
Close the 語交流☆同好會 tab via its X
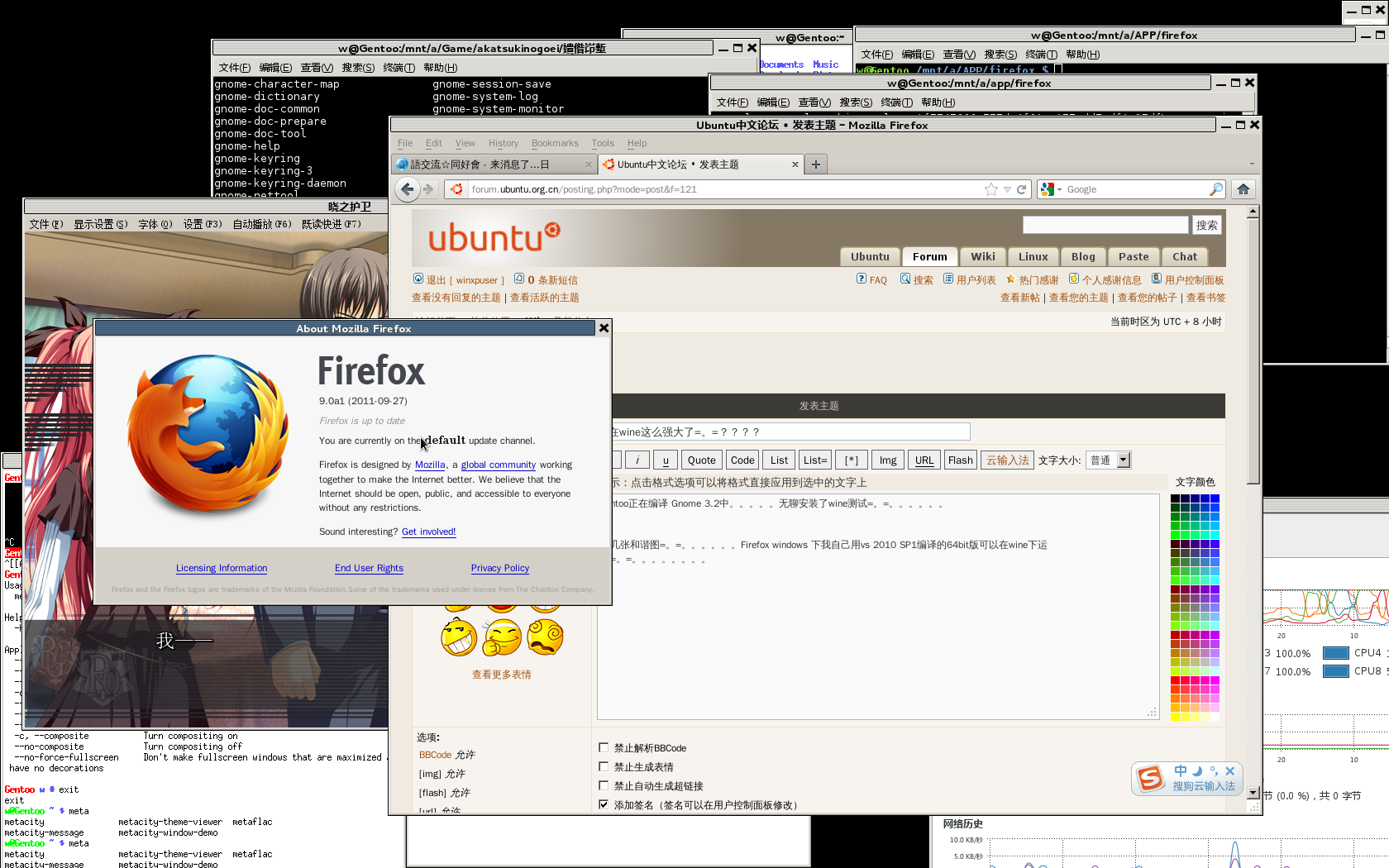589,165
